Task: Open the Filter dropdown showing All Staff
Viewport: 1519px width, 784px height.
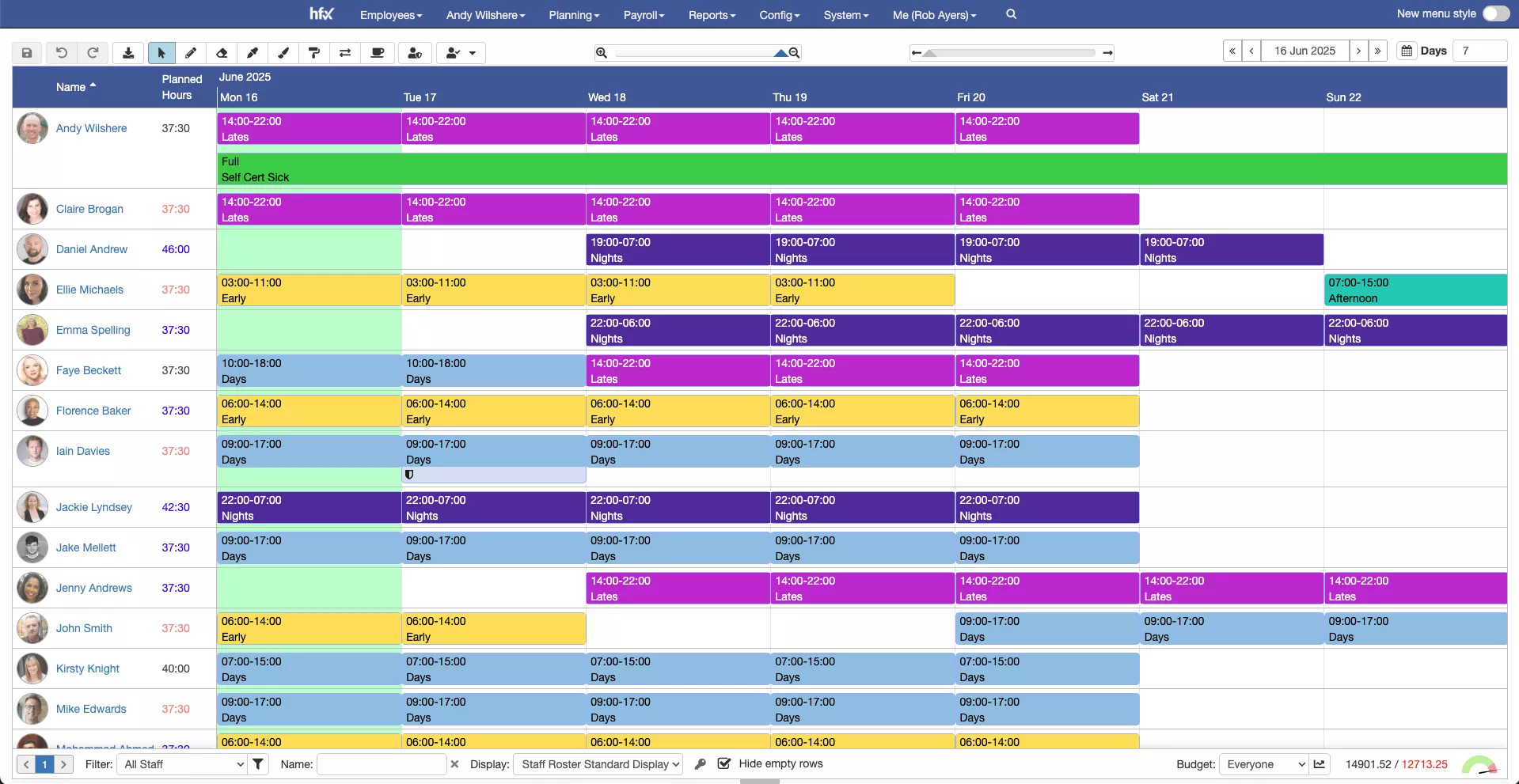Action: tap(181, 764)
